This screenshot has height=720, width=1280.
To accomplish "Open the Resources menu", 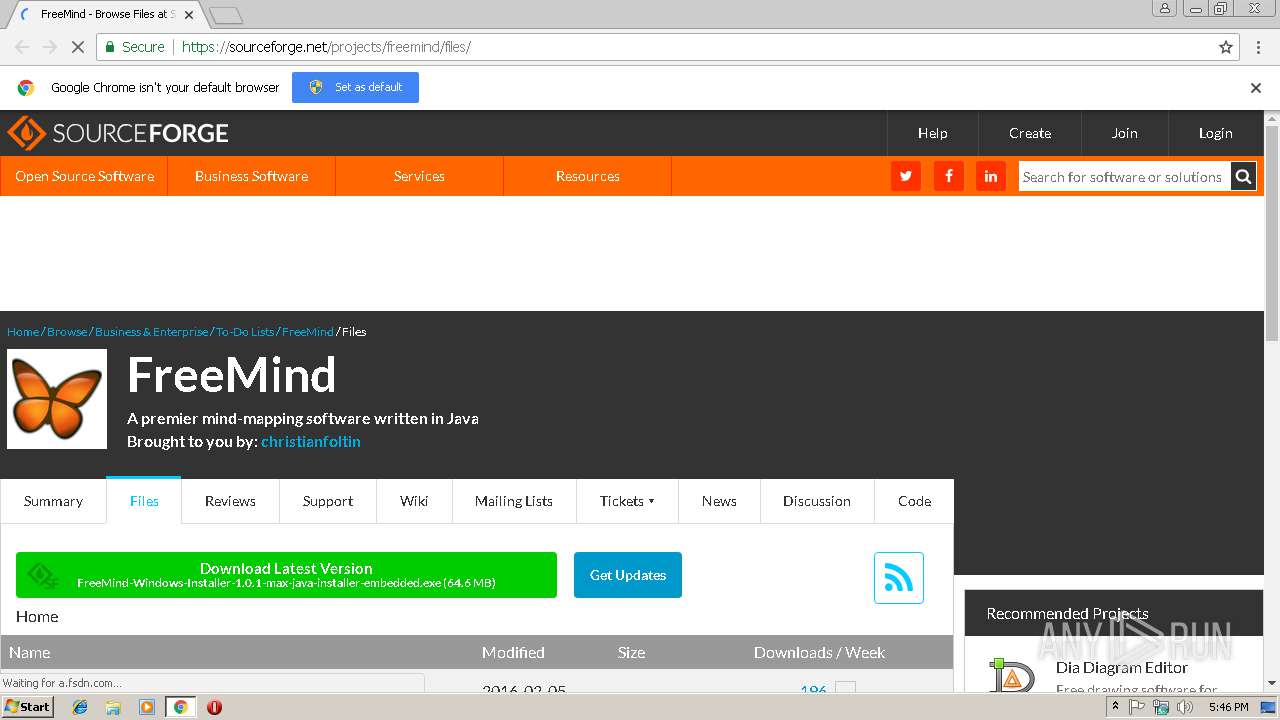I will coord(587,176).
